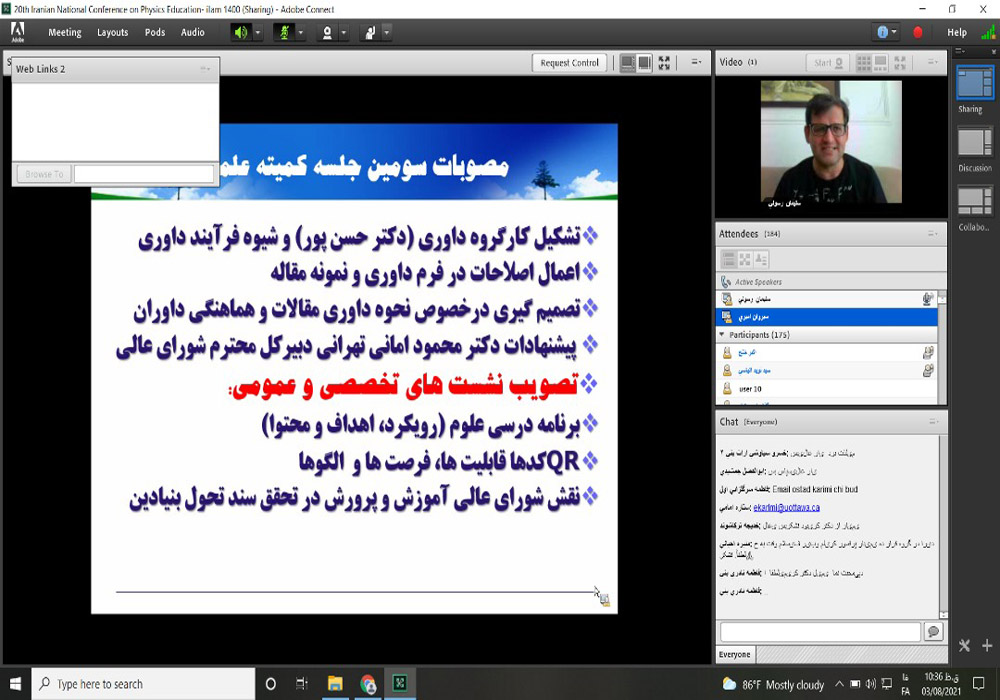Open the Attendees pod options menu
1000x700 pixels.
932,234
